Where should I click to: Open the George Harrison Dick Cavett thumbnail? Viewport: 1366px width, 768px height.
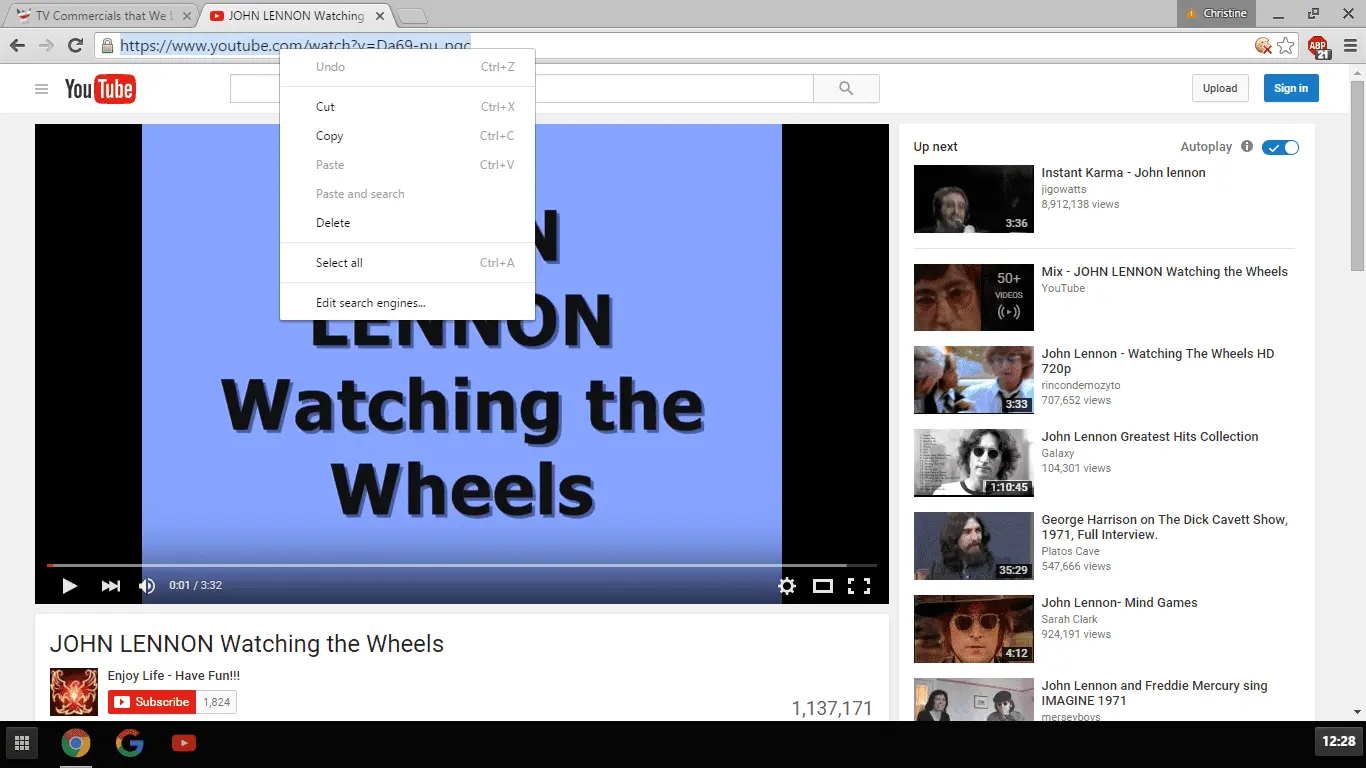974,546
